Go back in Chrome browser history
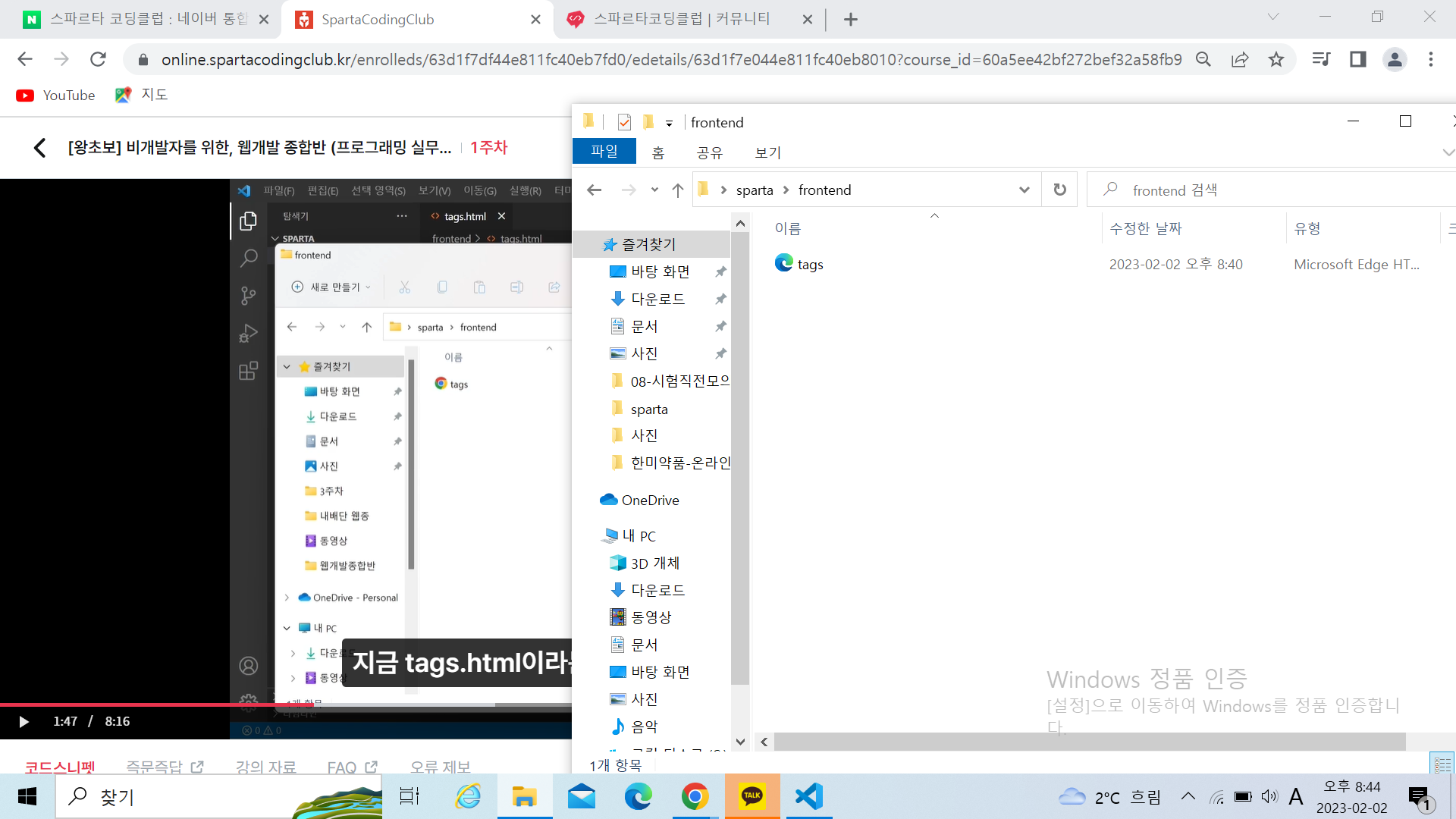Image resolution: width=1456 pixels, height=819 pixels. pos(25,59)
